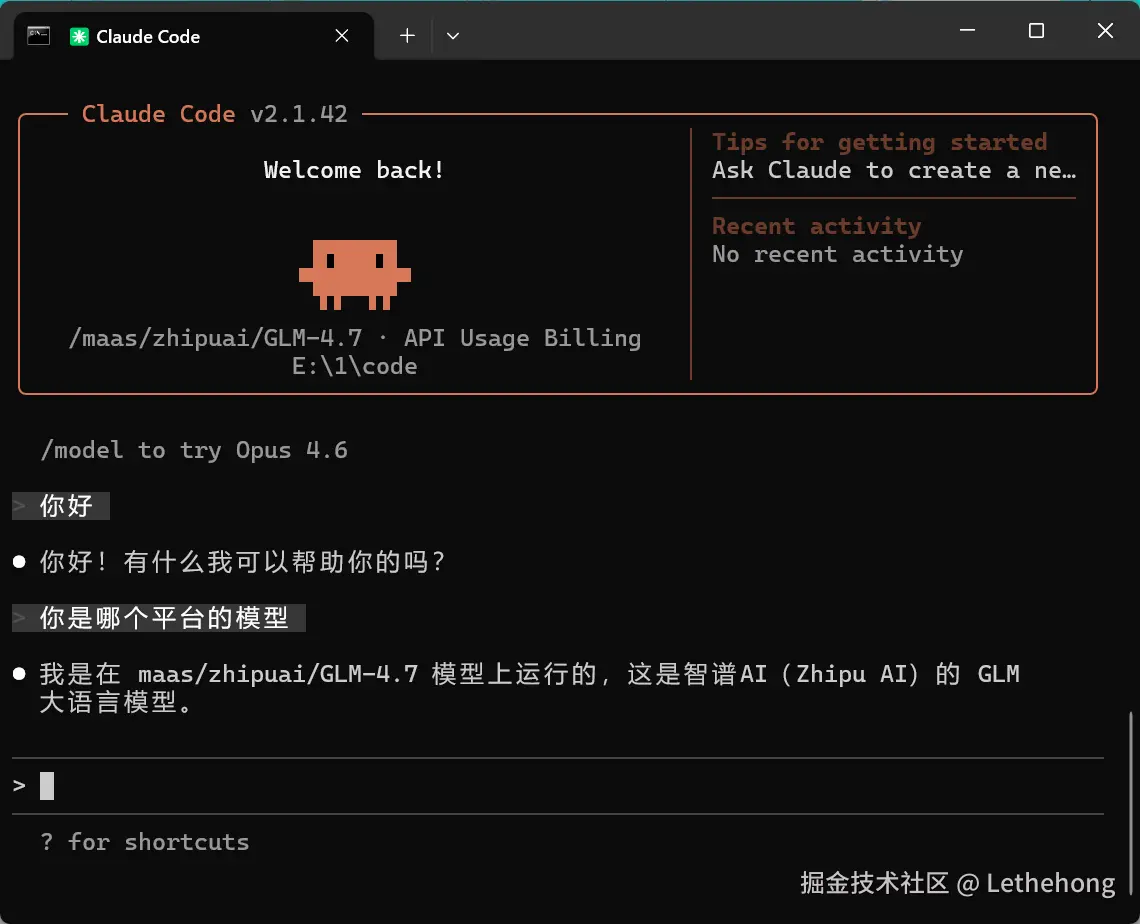
Task: Close the Claude Code tab
Action: tap(342, 36)
